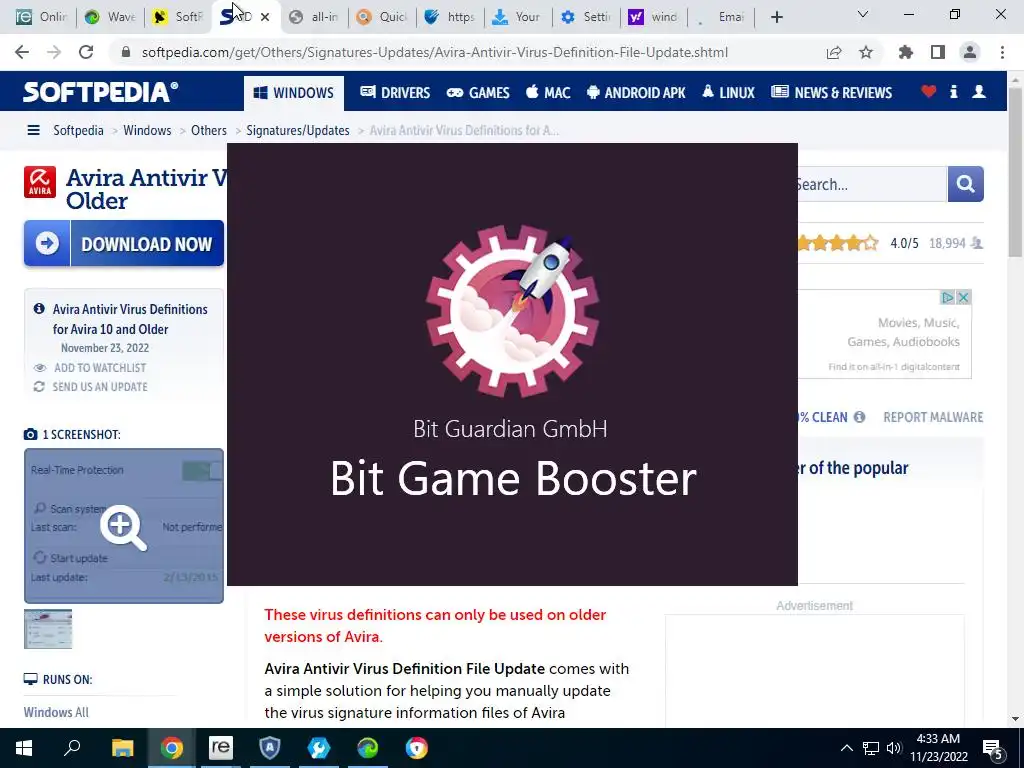Select the LINUX category
The width and height of the screenshot is (1024, 768).
coord(728,93)
